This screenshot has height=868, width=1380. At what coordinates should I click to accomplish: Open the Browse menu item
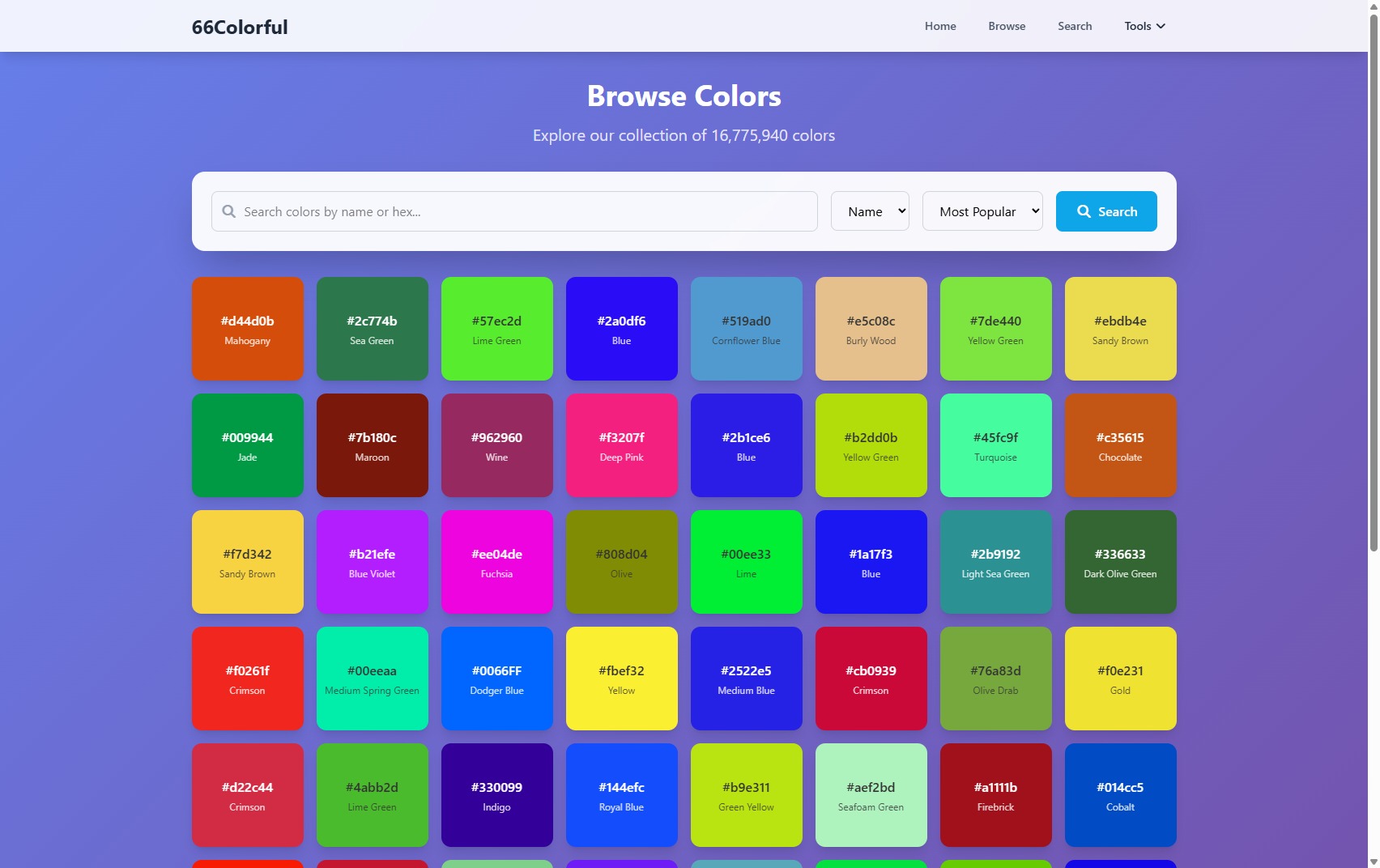pyautogui.click(x=1007, y=26)
